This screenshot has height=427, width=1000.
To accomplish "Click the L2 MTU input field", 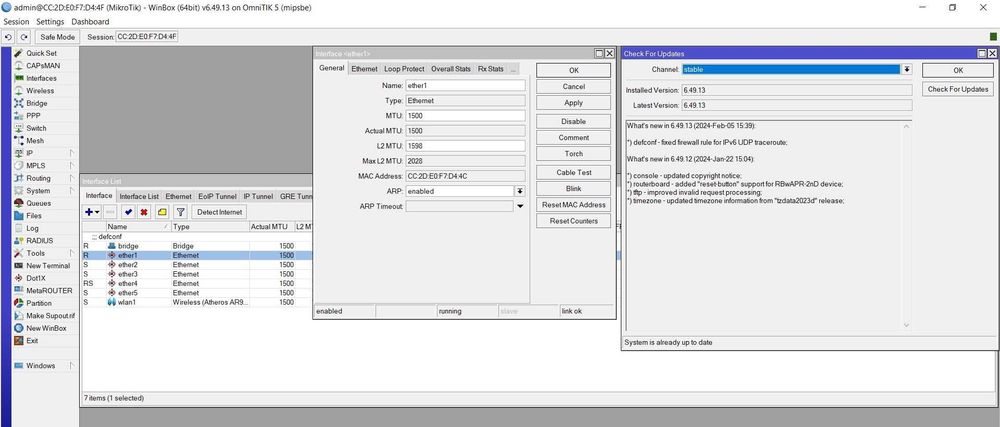I will (465, 146).
